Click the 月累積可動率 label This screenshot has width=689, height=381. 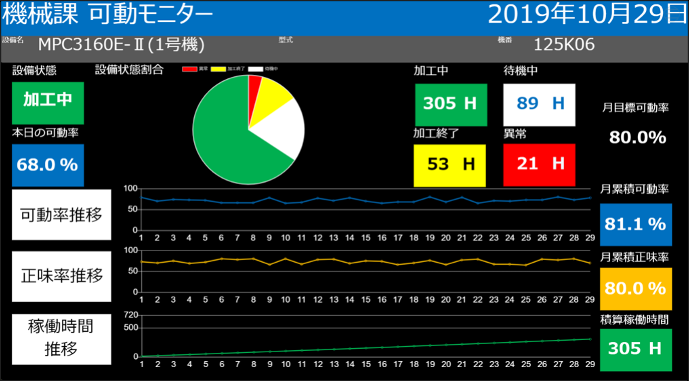(635, 189)
